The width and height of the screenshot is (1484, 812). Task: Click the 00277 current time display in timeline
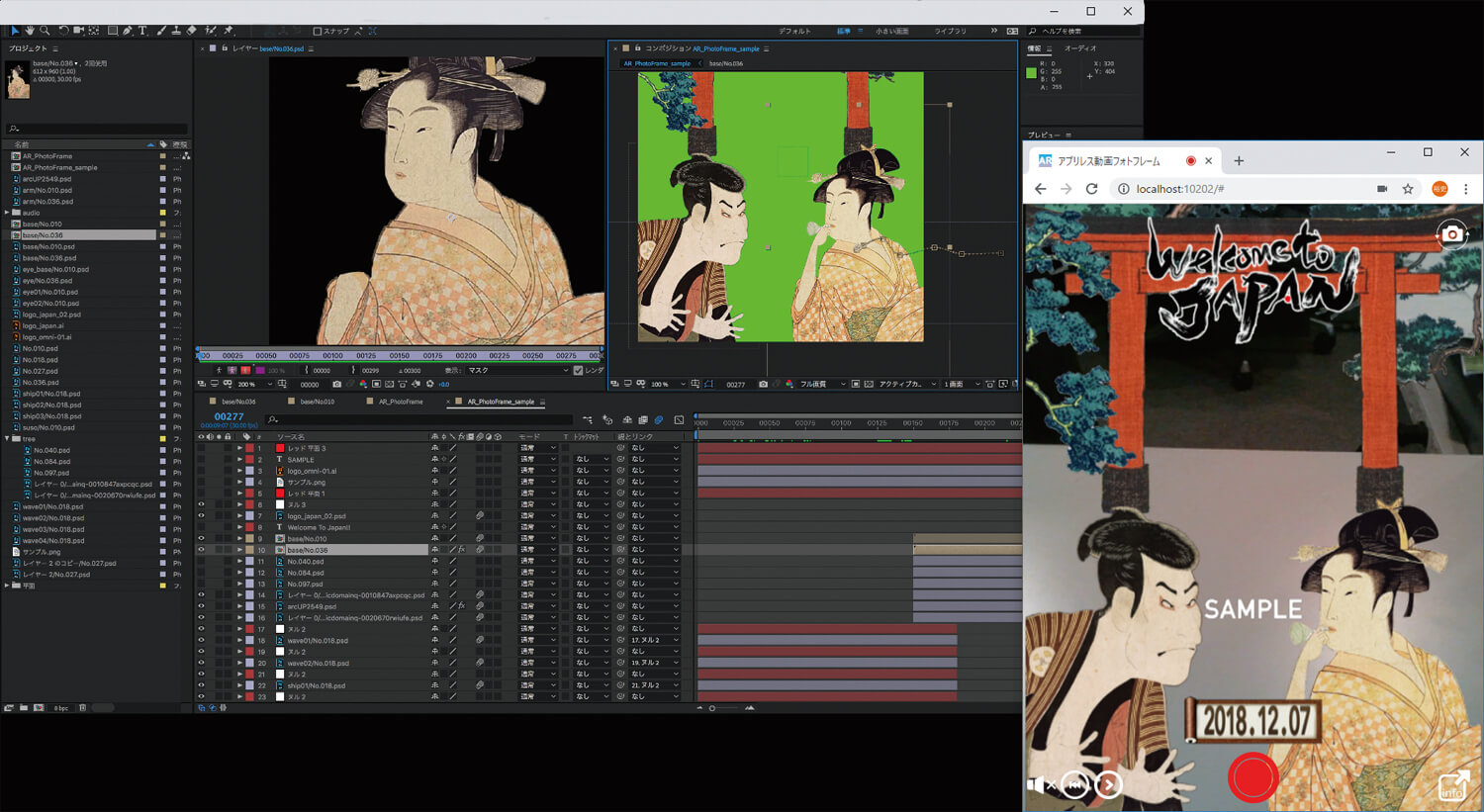(229, 417)
